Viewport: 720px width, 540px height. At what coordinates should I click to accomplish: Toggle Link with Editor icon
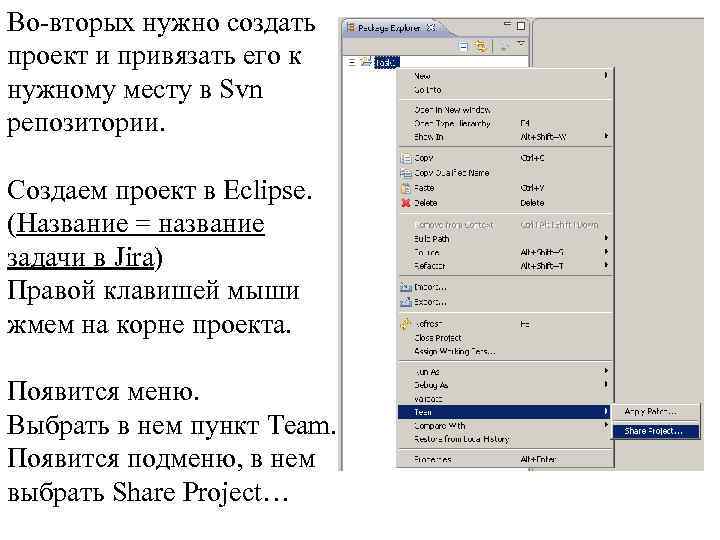(x=481, y=46)
